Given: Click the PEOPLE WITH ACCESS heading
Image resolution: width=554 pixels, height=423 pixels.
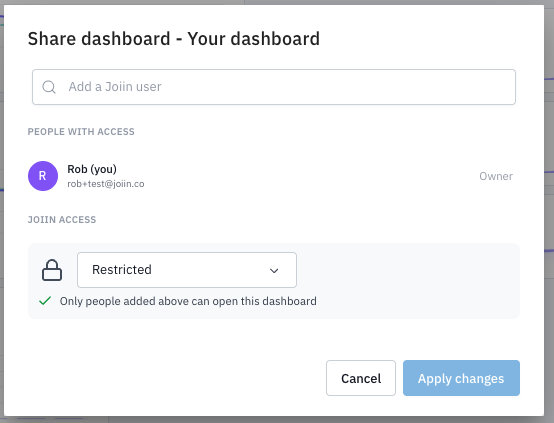Looking at the screenshot, I should [x=81, y=132].
